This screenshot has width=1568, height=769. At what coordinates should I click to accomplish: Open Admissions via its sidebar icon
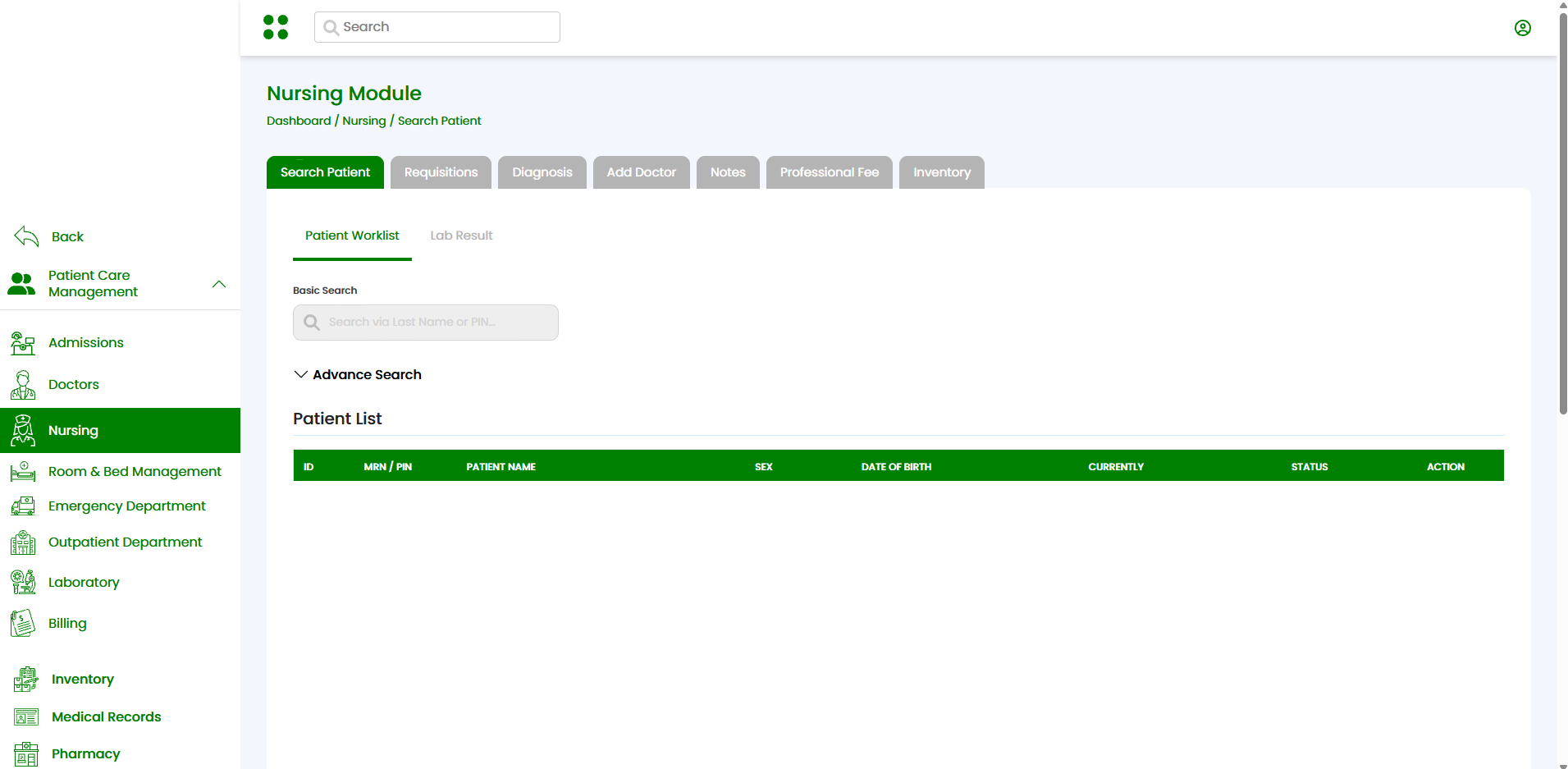23,343
